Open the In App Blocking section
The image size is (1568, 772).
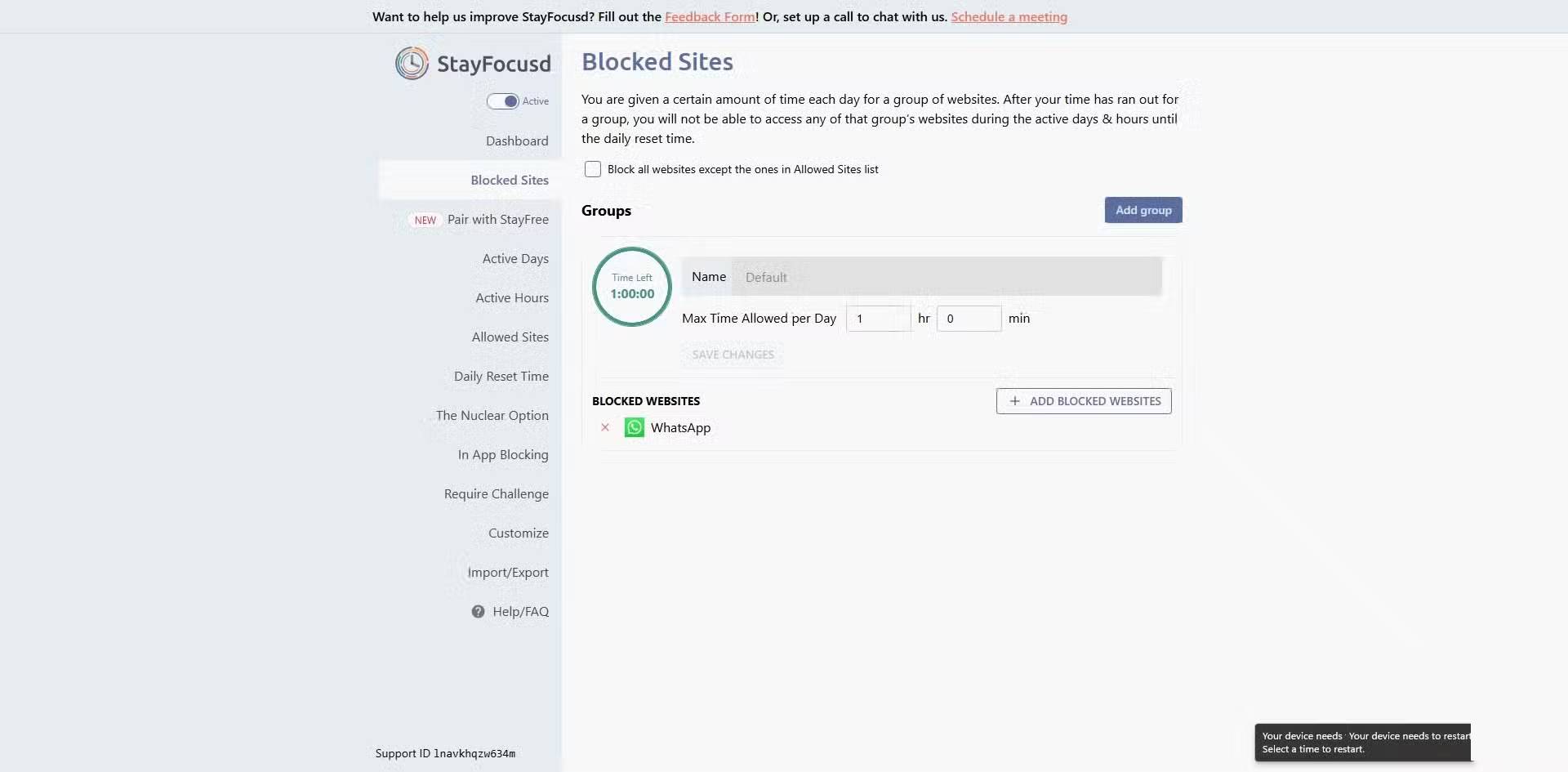coord(503,454)
